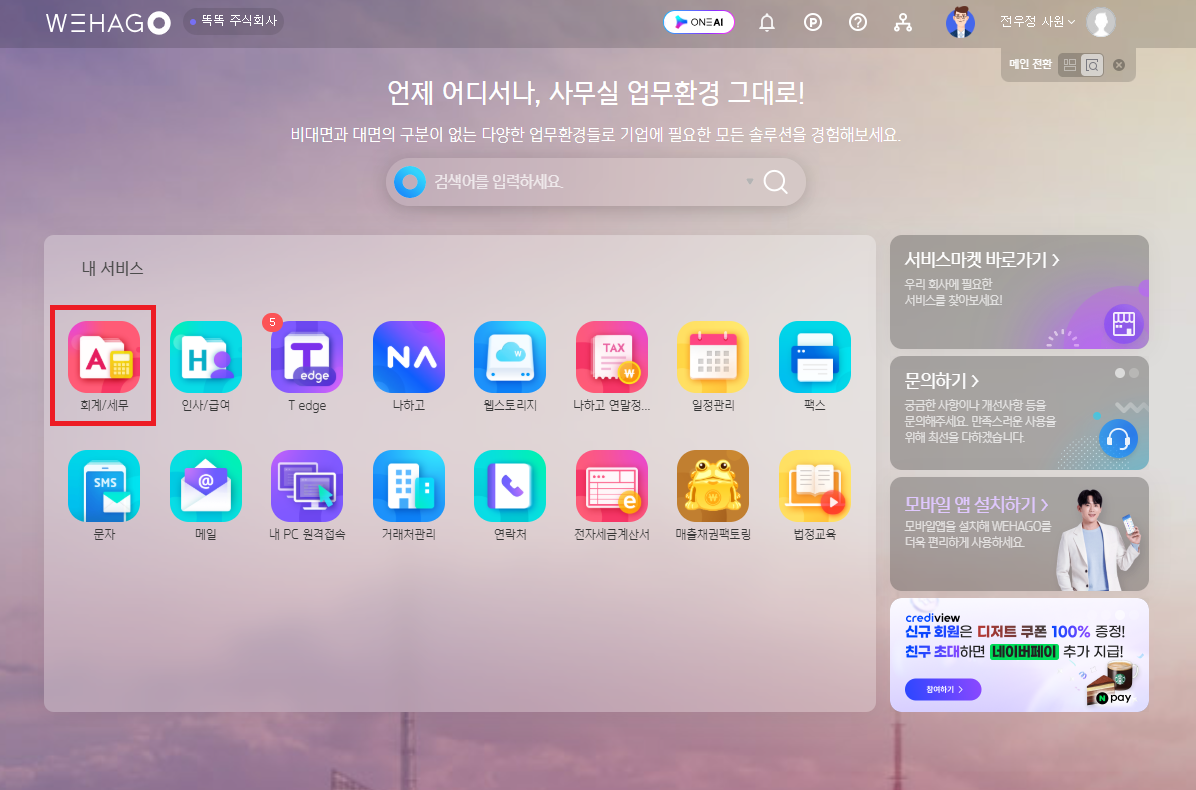The image size is (1196, 790).
Task: Launch the 팩스 fax service
Action: 814,357
